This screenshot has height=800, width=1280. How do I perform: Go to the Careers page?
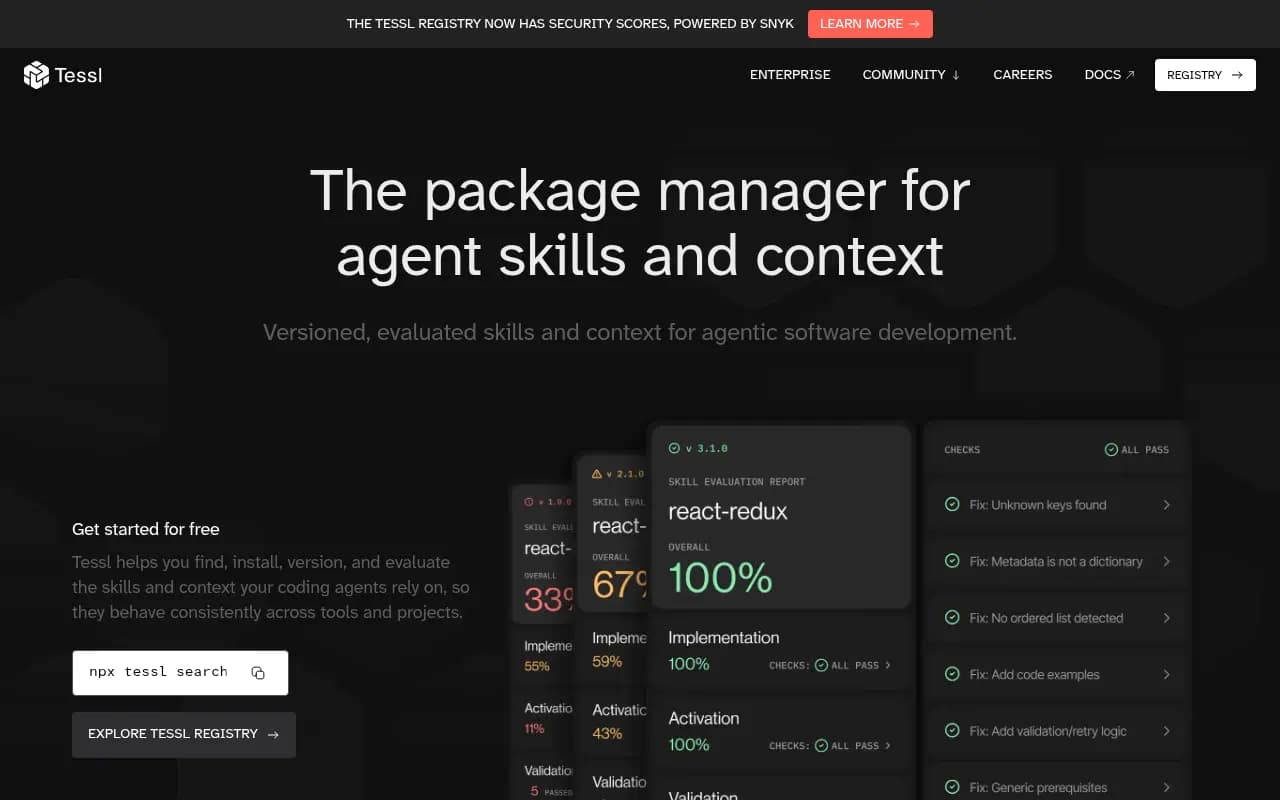click(x=1022, y=75)
